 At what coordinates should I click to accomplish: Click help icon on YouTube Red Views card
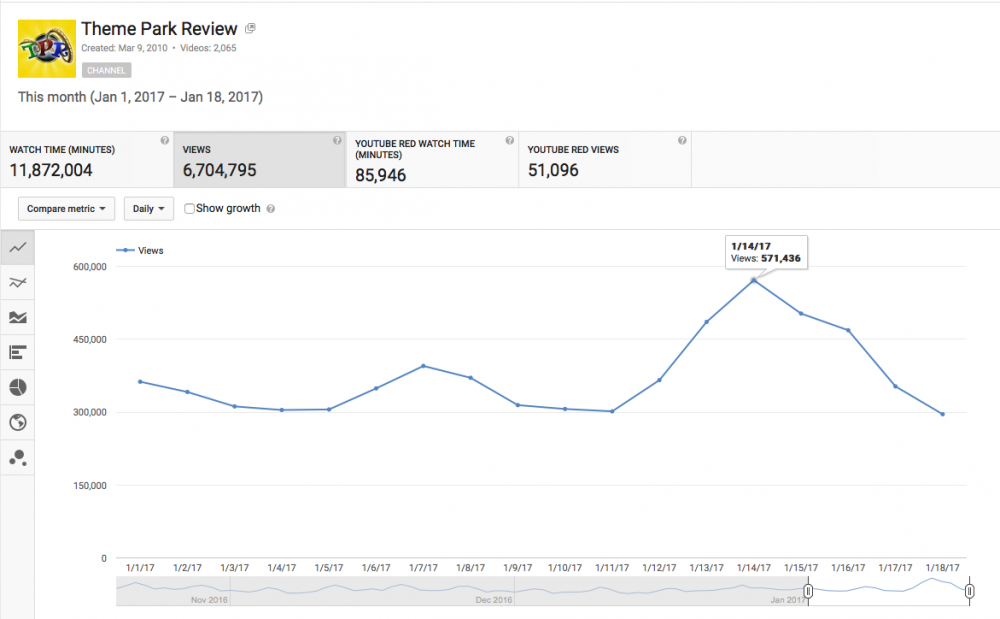pos(682,141)
